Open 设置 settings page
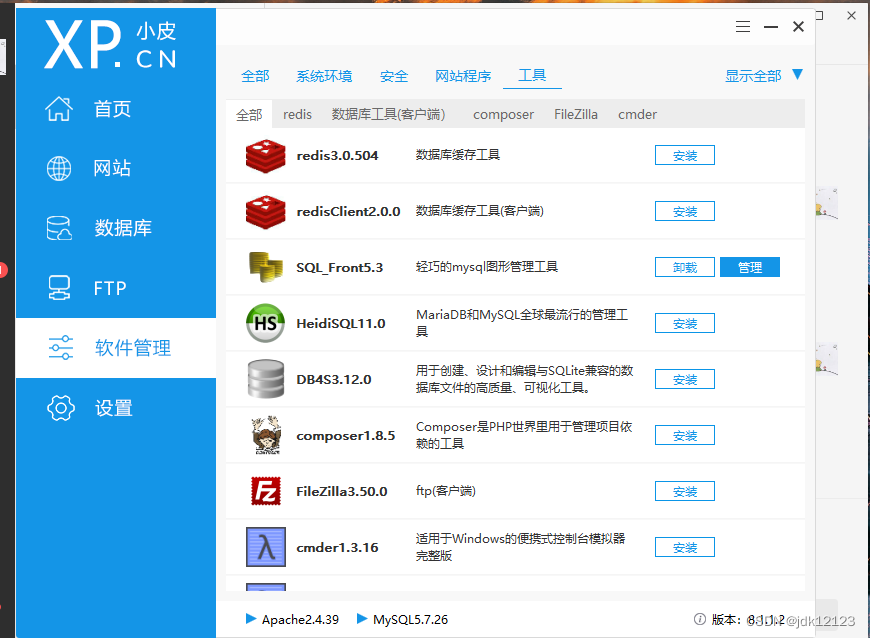 (x=115, y=408)
